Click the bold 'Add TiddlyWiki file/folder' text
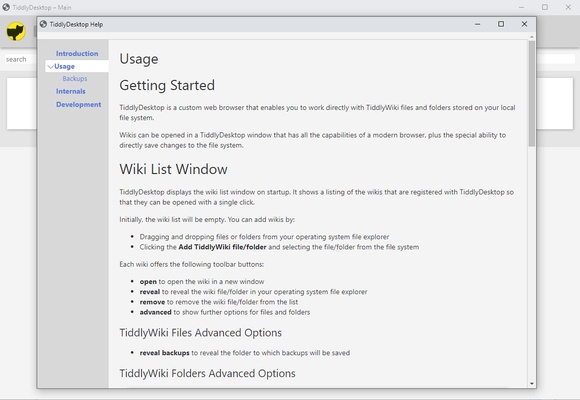Viewport: 580px width, 400px height. [x=222, y=247]
